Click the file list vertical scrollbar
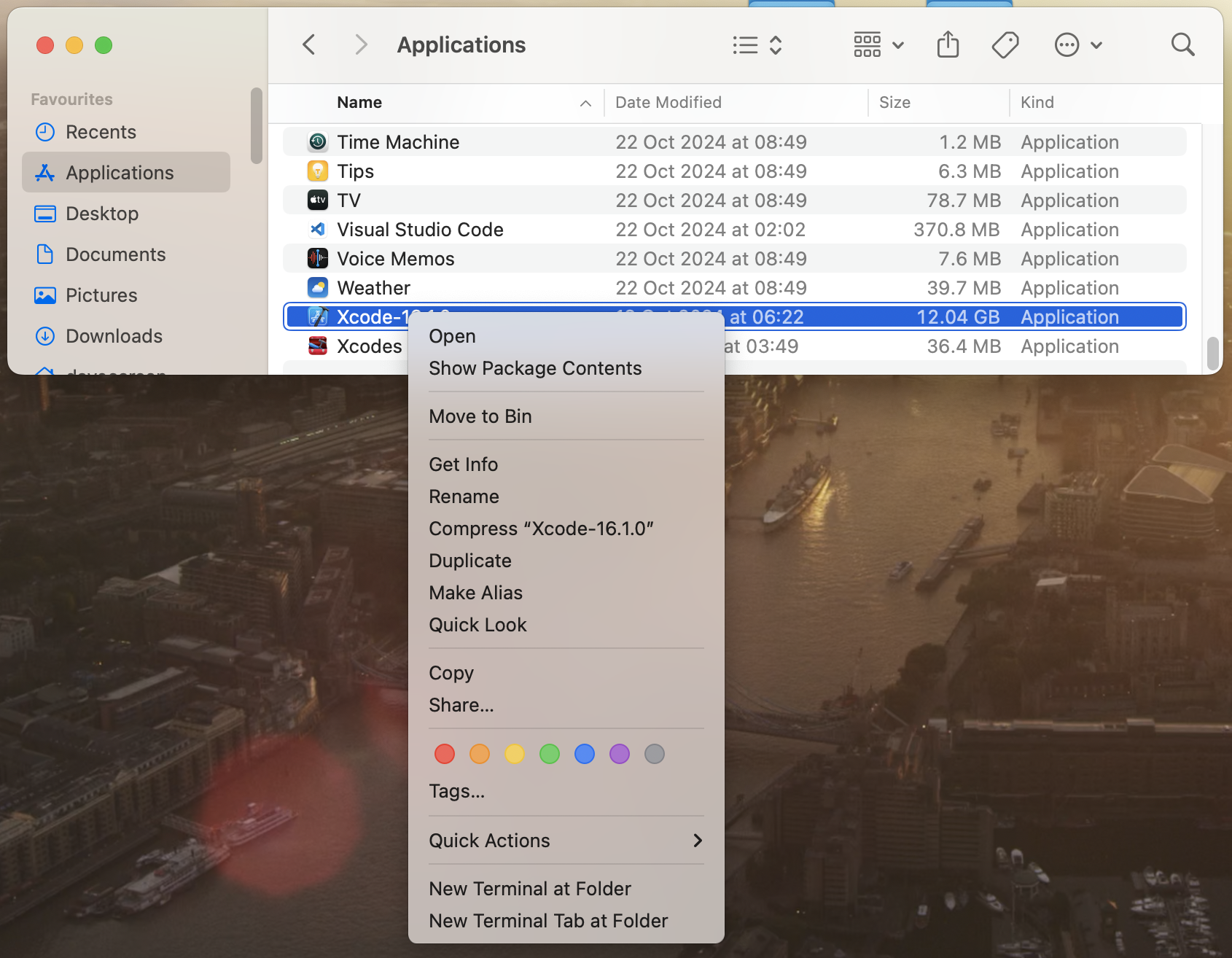The image size is (1232, 958). tap(1212, 354)
